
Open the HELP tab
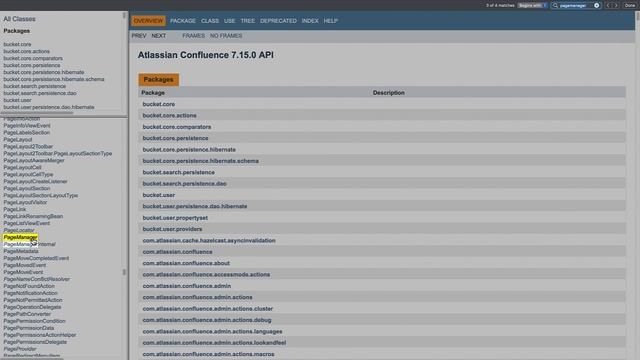tap(331, 21)
